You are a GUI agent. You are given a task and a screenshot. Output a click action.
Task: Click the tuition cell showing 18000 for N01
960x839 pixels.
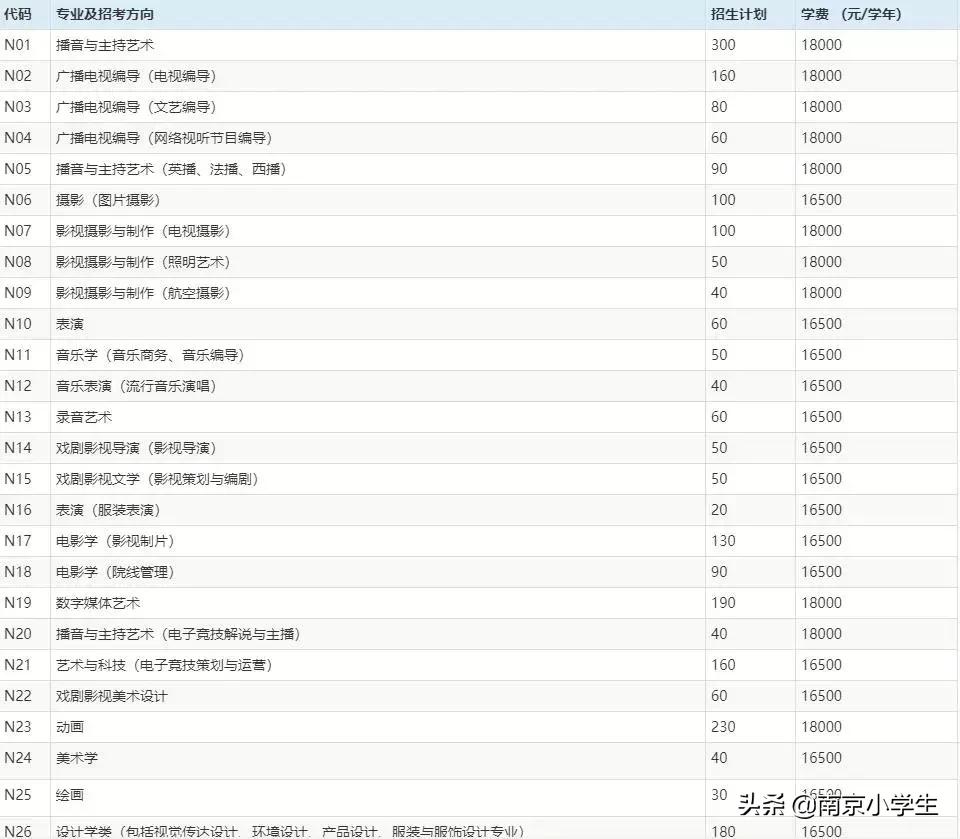pyautogui.click(x=819, y=44)
